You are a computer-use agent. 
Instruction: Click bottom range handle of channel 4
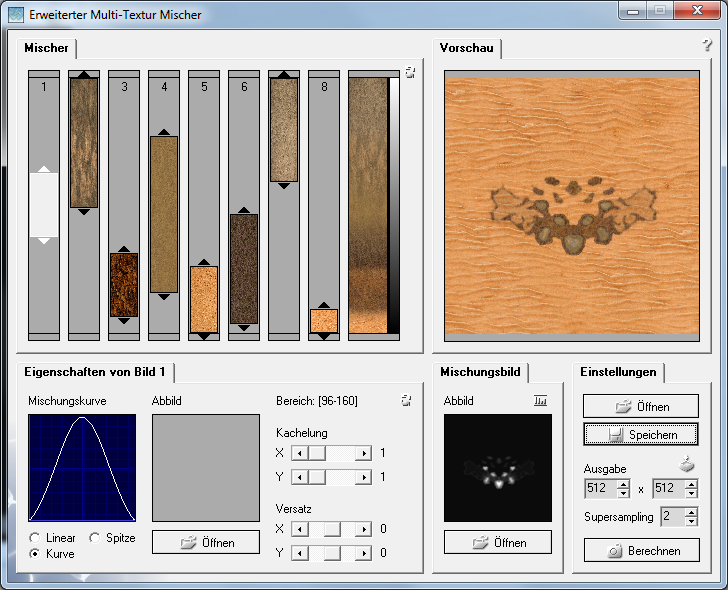(x=164, y=297)
